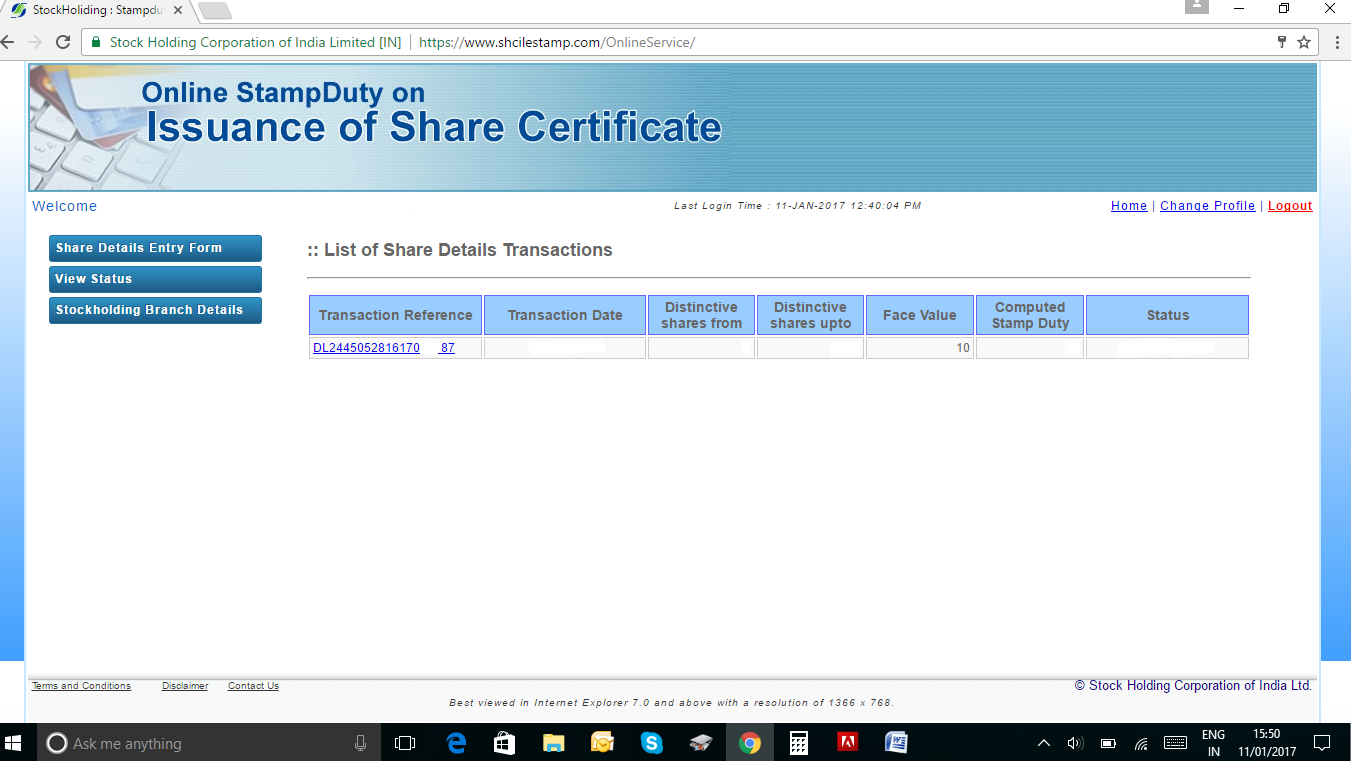Reload the page with browser refresh icon
Screen dimensions: 1351x761
tap(63, 42)
